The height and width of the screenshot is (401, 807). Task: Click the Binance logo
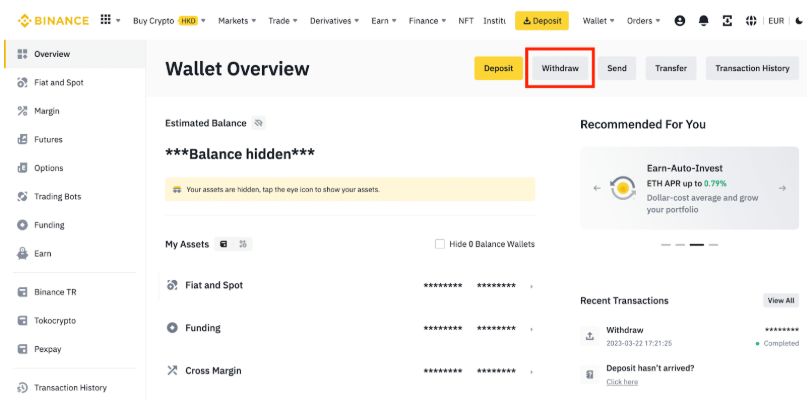[46, 20]
